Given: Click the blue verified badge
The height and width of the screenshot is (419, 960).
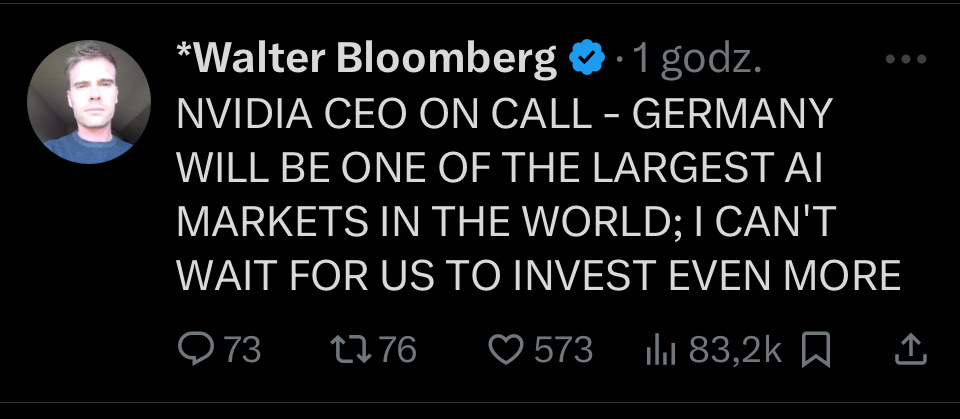Looking at the screenshot, I should [x=586, y=62].
